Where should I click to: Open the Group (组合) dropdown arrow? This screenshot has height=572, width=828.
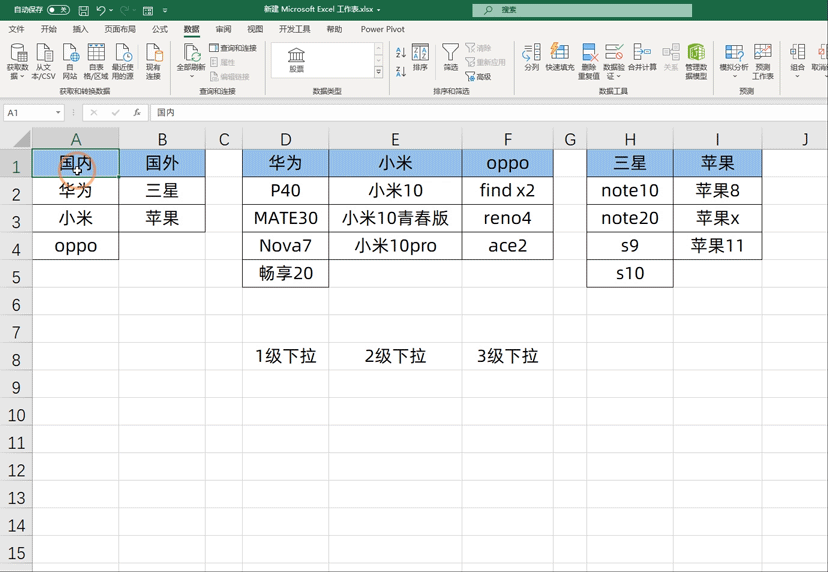coord(797,77)
